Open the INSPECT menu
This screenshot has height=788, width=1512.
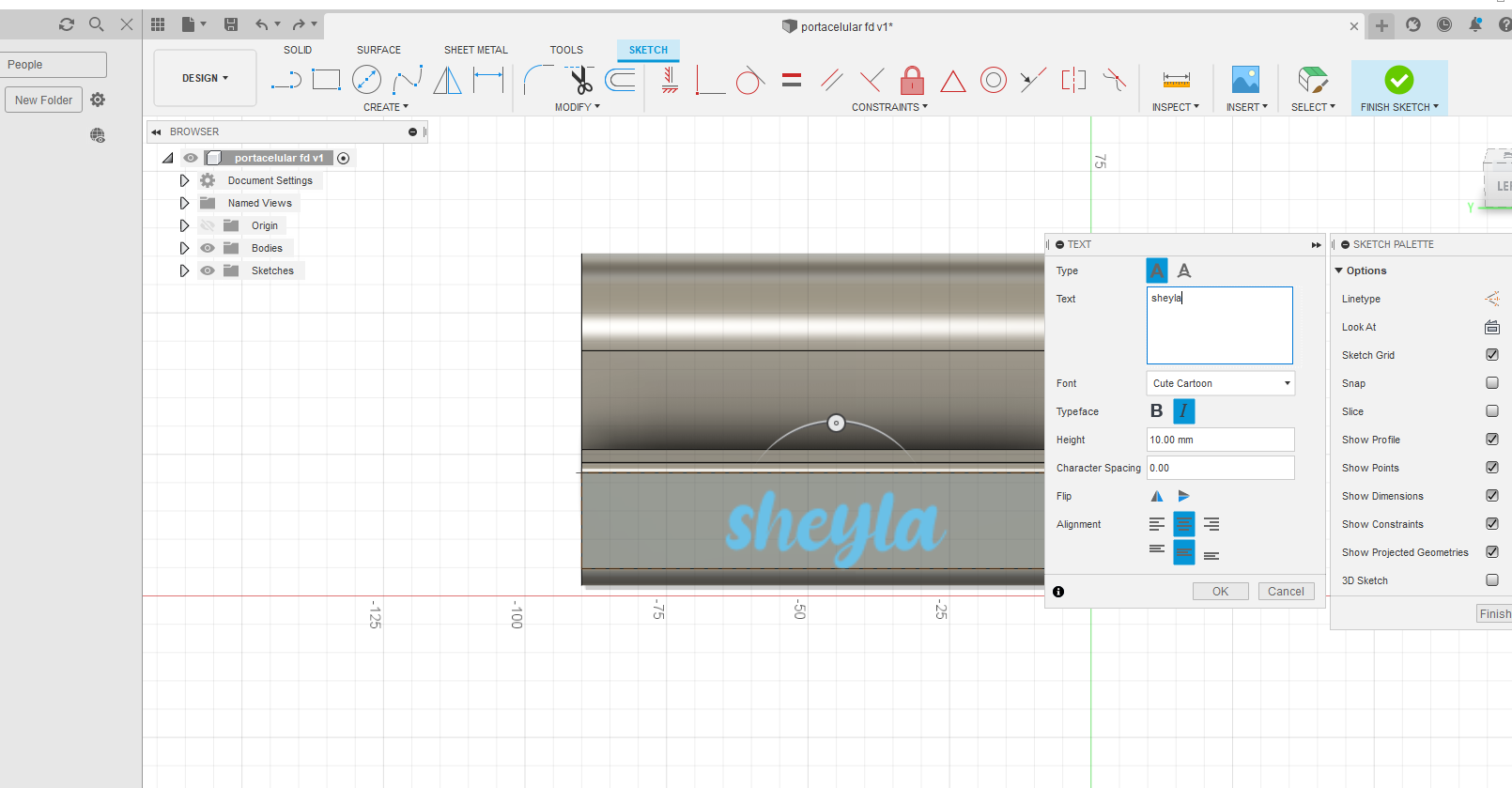coord(1176,107)
